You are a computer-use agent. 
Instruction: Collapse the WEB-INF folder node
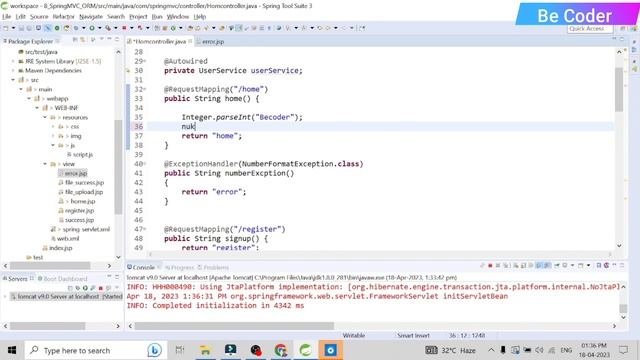coord(37,108)
